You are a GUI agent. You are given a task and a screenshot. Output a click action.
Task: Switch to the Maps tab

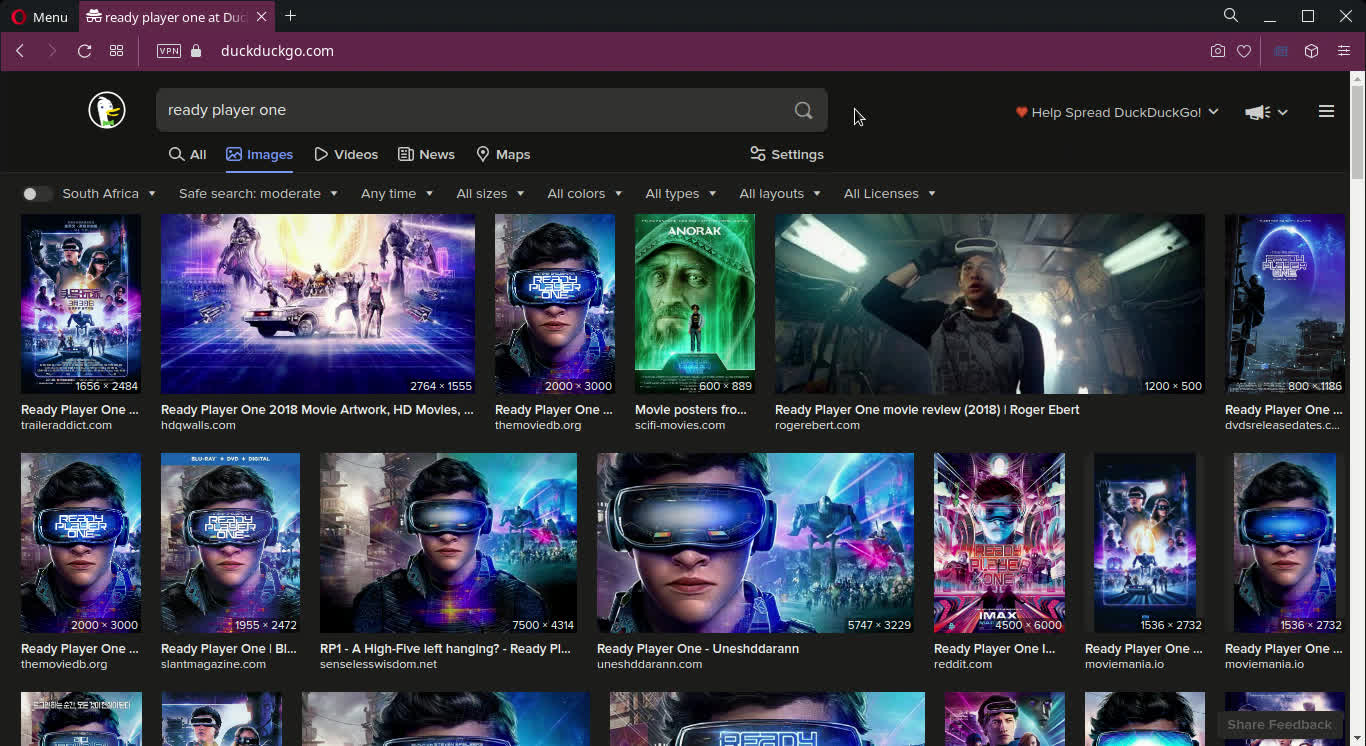click(503, 154)
